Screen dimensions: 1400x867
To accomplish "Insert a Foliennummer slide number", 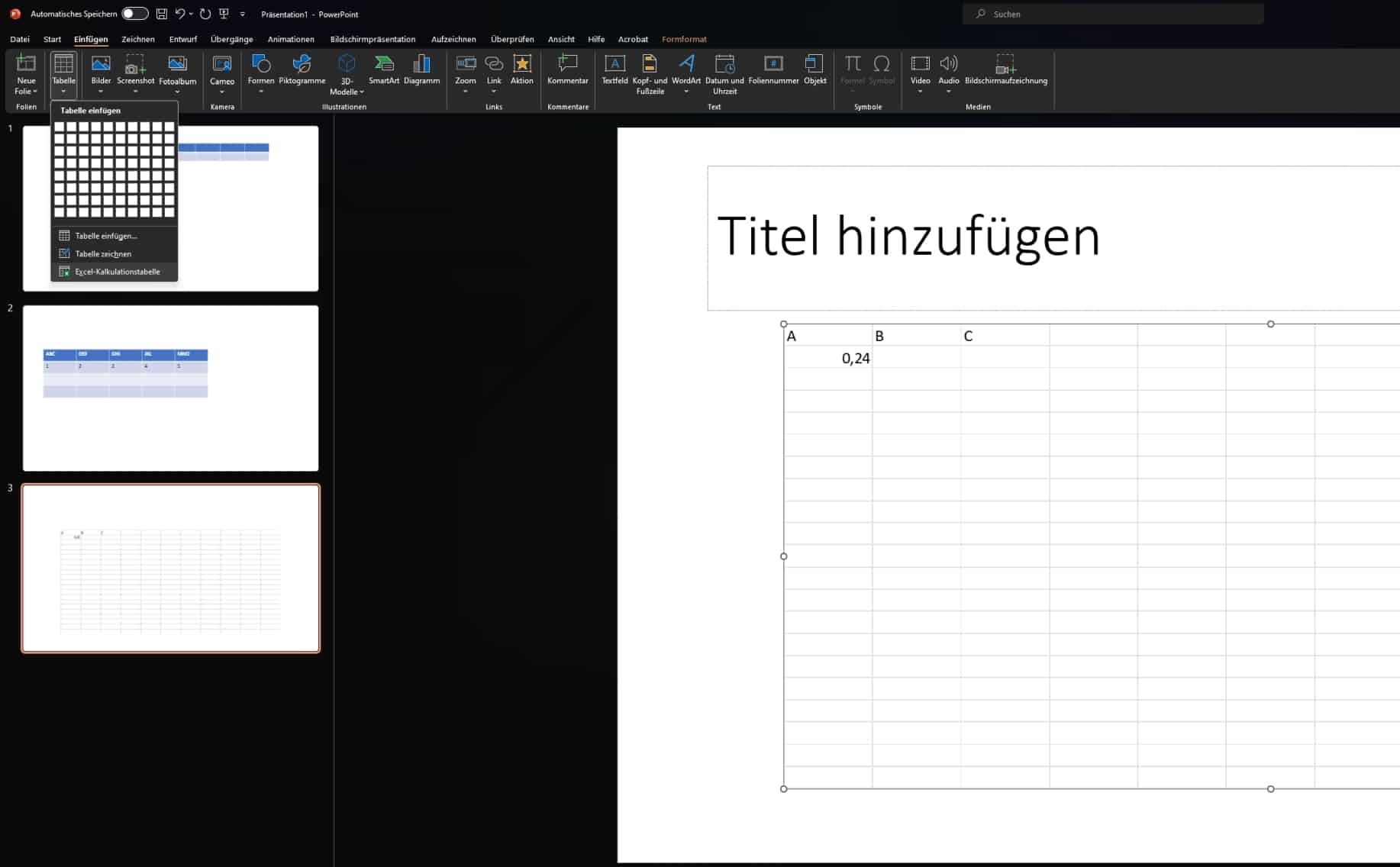I will [773, 69].
